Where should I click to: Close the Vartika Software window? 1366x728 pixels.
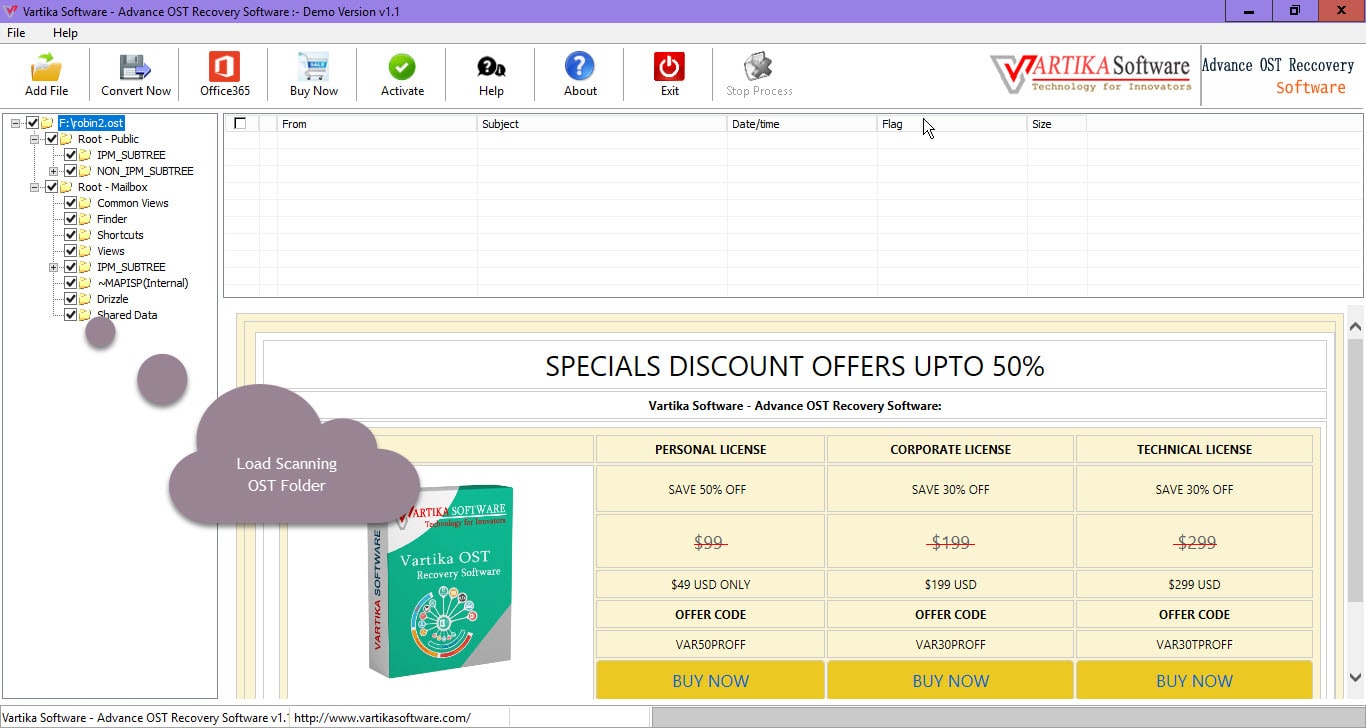pyautogui.click(x=1341, y=10)
